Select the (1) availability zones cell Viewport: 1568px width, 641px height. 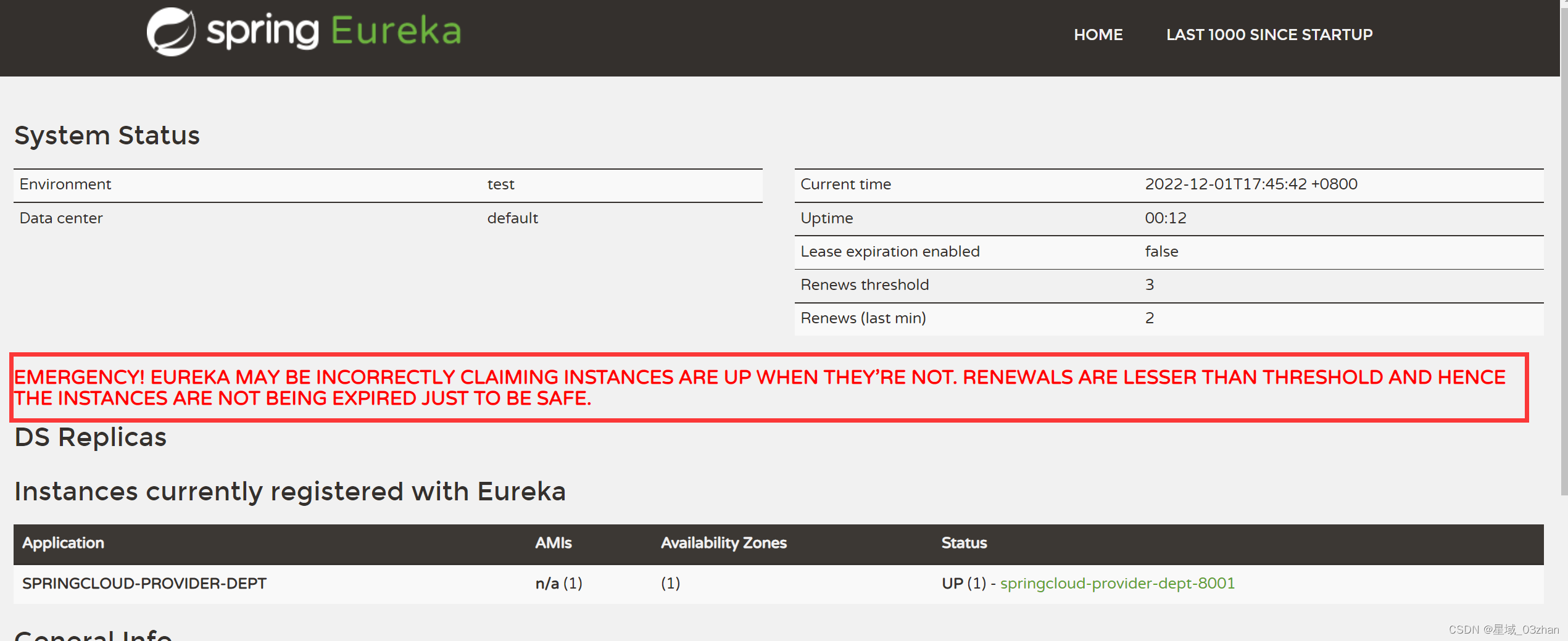click(x=670, y=584)
